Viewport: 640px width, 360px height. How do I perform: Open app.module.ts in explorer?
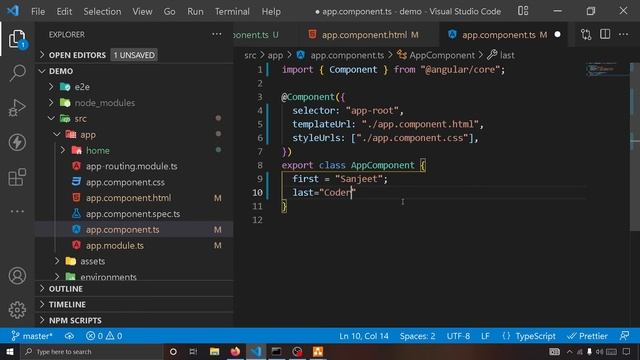(x=115, y=246)
